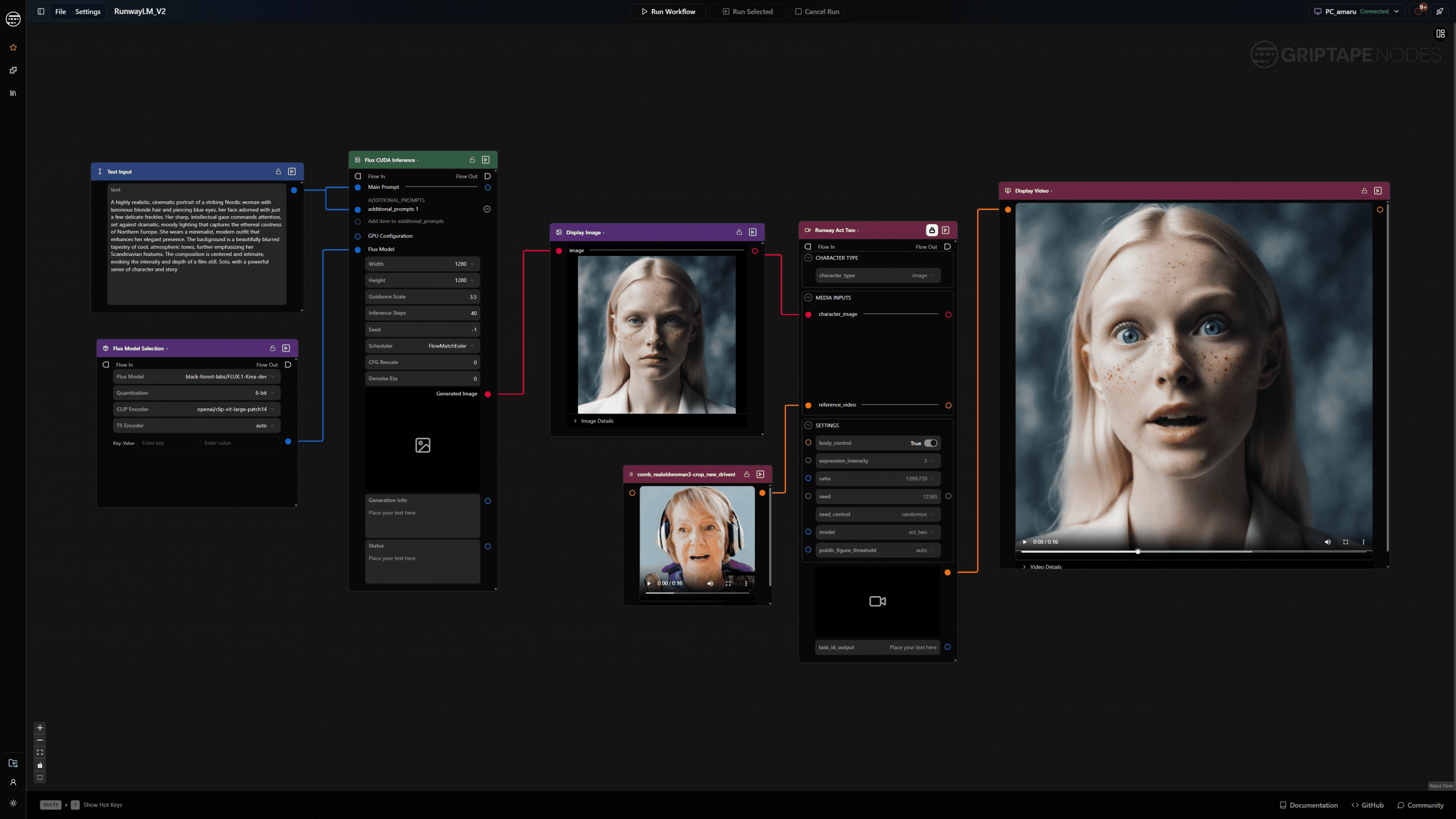The image size is (1456, 819).
Task: Run the Flux CUDA Inference node via its header play icon
Action: pos(486,160)
